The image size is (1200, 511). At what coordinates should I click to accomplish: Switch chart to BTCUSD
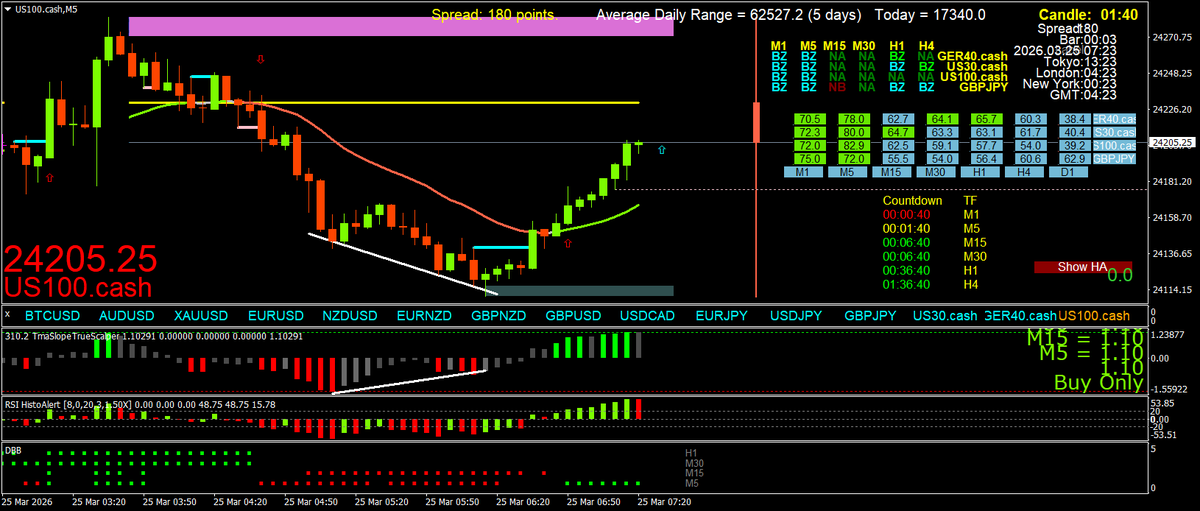click(x=51, y=316)
